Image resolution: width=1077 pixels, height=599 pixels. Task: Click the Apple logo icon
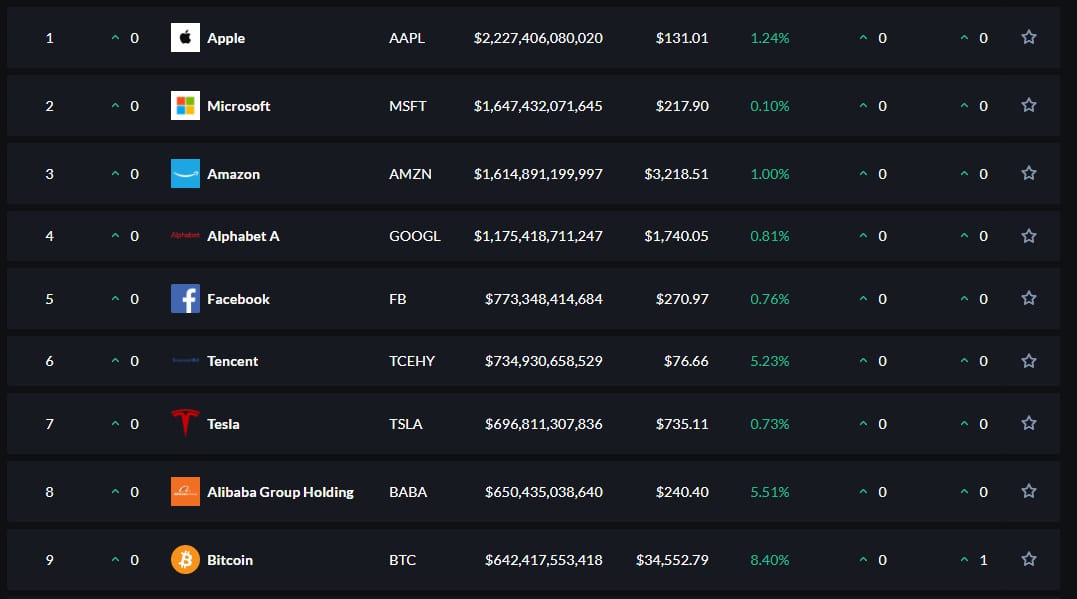(185, 38)
